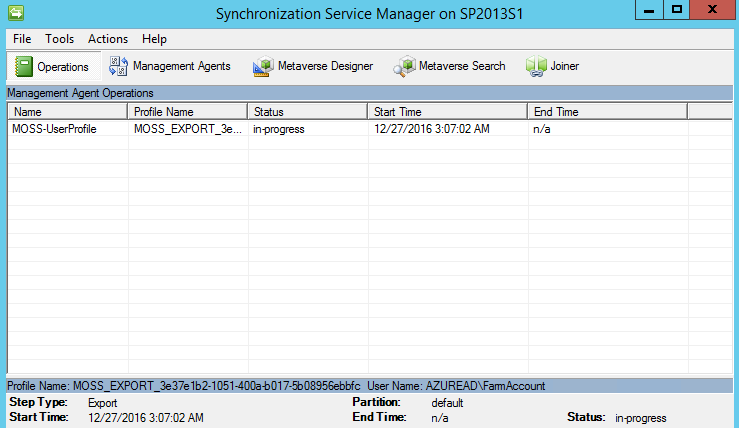Click the Metaverse Search magnifier icon
Screen dimensions: 739x428
point(404,66)
